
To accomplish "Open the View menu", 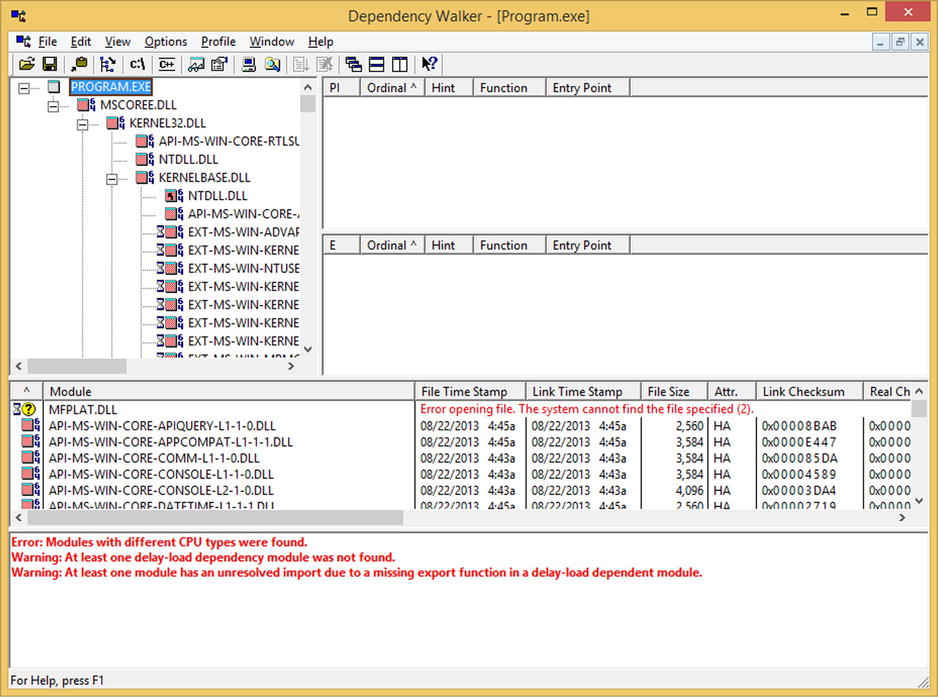I will [118, 41].
